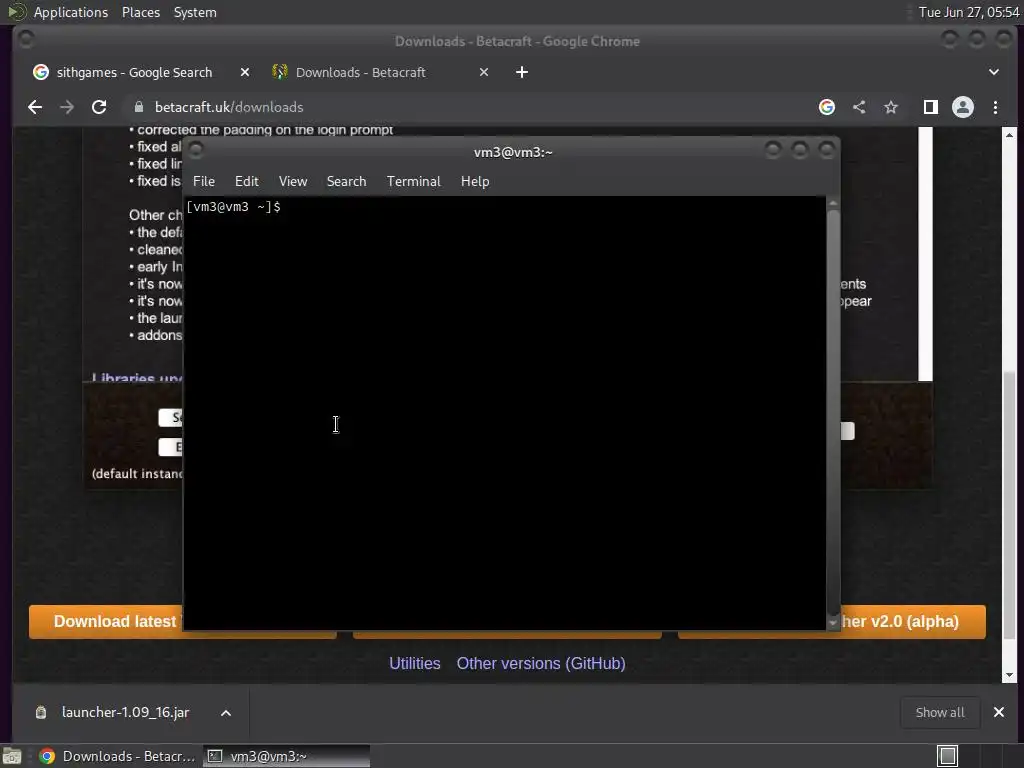Image resolution: width=1024 pixels, height=768 pixels.
Task: Open Chrome three-dot menu
Action: [x=995, y=107]
